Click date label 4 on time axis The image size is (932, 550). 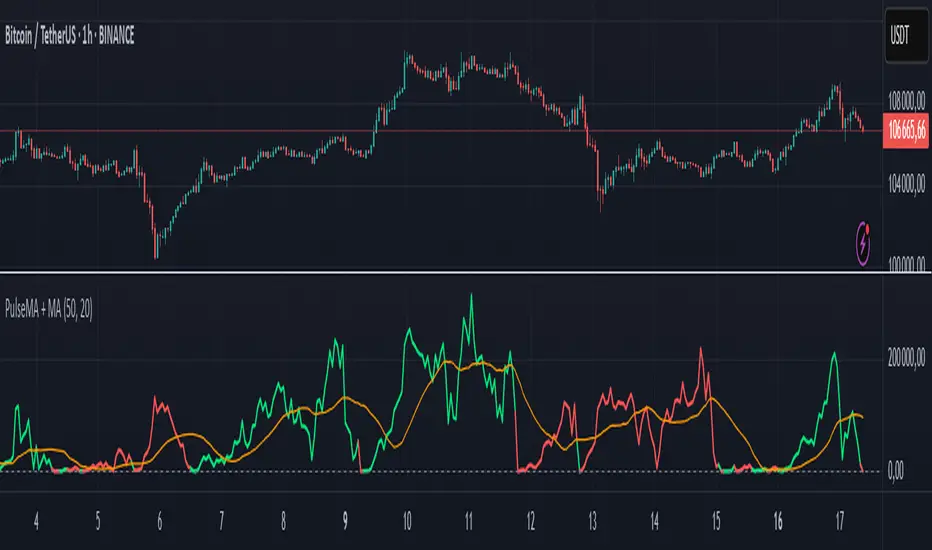tap(36, 521)
